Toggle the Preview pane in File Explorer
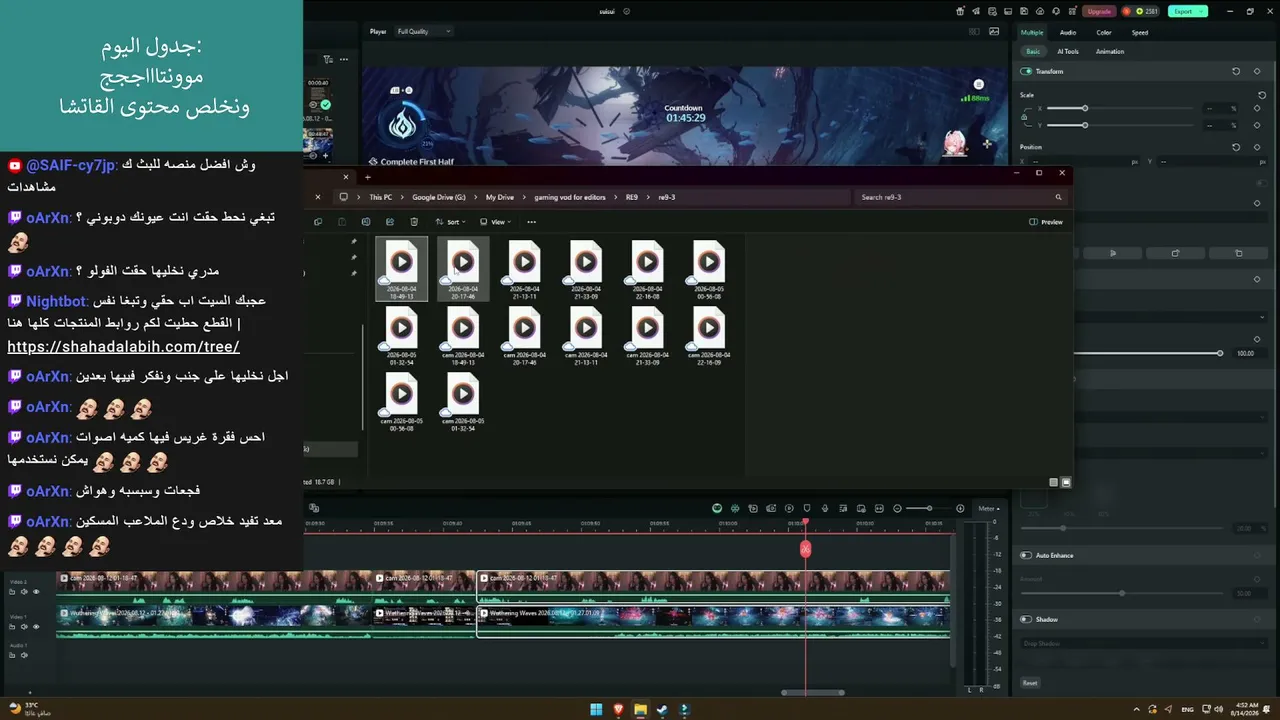 [1046, 222]
